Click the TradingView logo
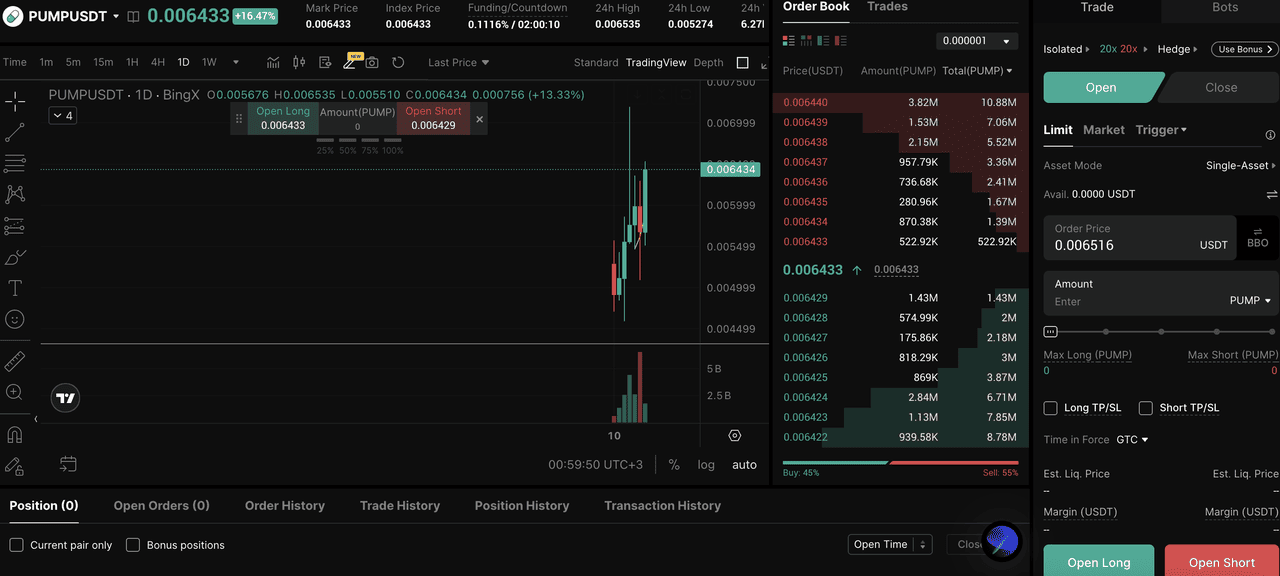The height and width of the screenshot is (576, 1280). click(66, 398)
